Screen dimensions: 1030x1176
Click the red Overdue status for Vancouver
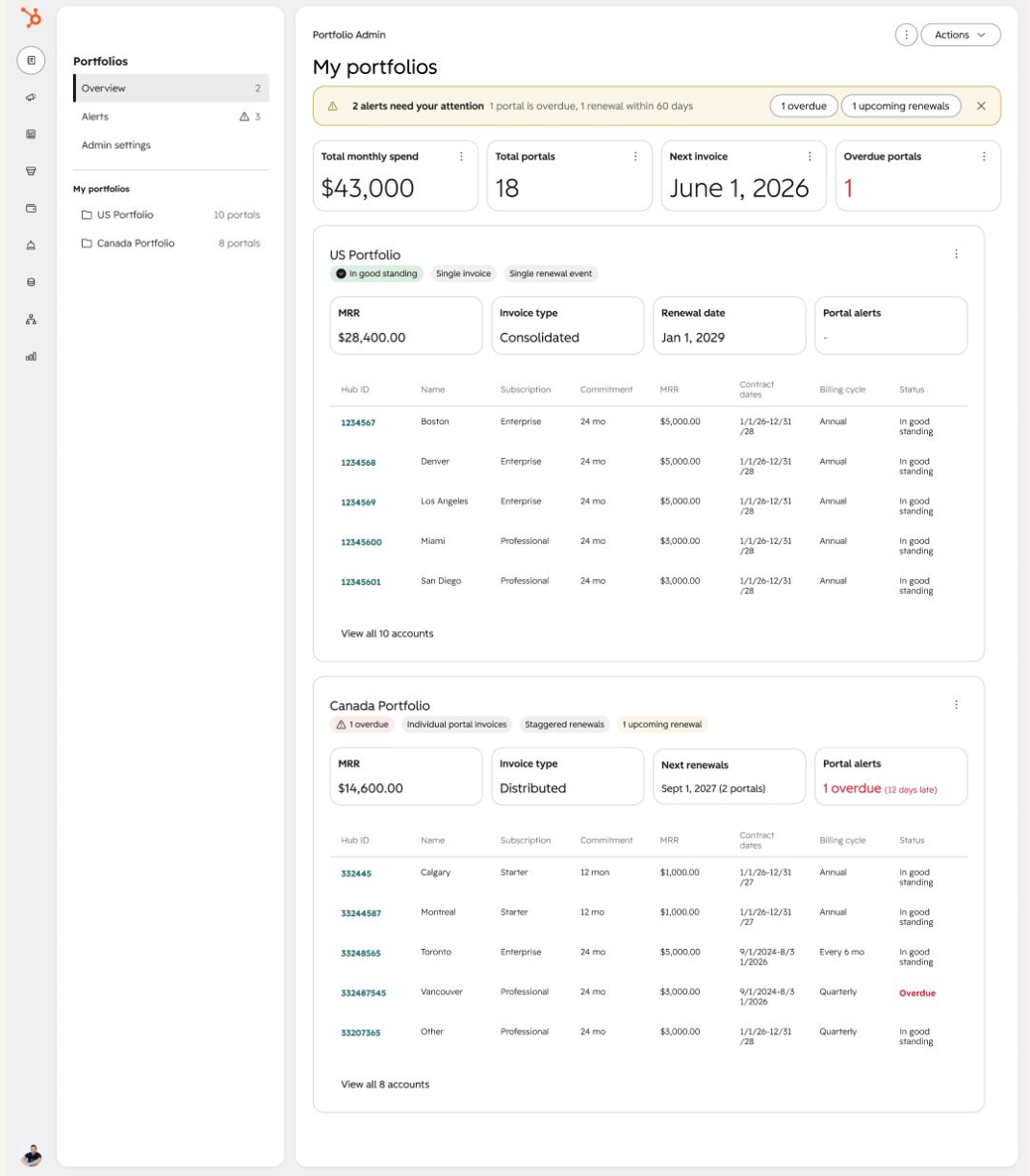(917, 993)
